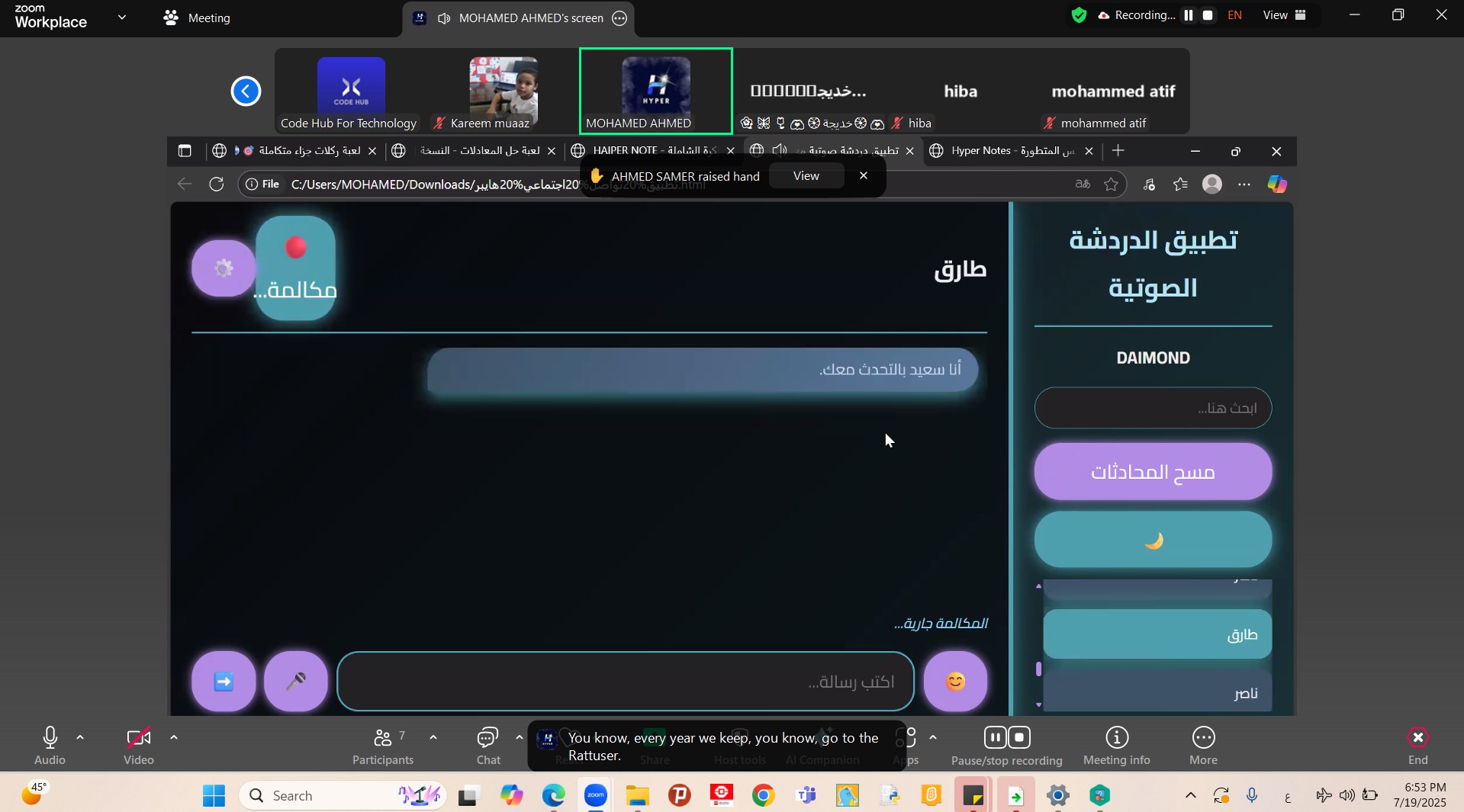Select contact طارق in the list
The height and width of the screenshot is (812, 1464).
point(1157,634)
